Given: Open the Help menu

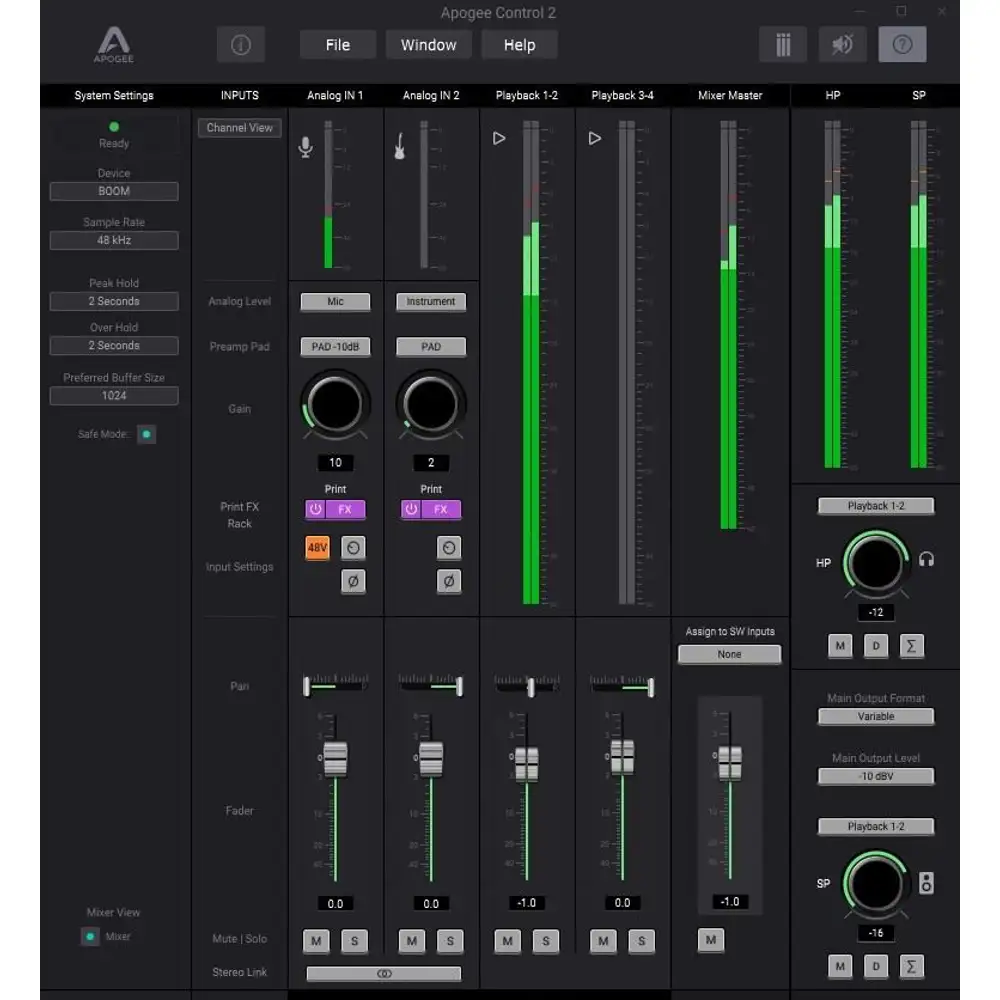Looking at the screenshot, I should point(520,45).
